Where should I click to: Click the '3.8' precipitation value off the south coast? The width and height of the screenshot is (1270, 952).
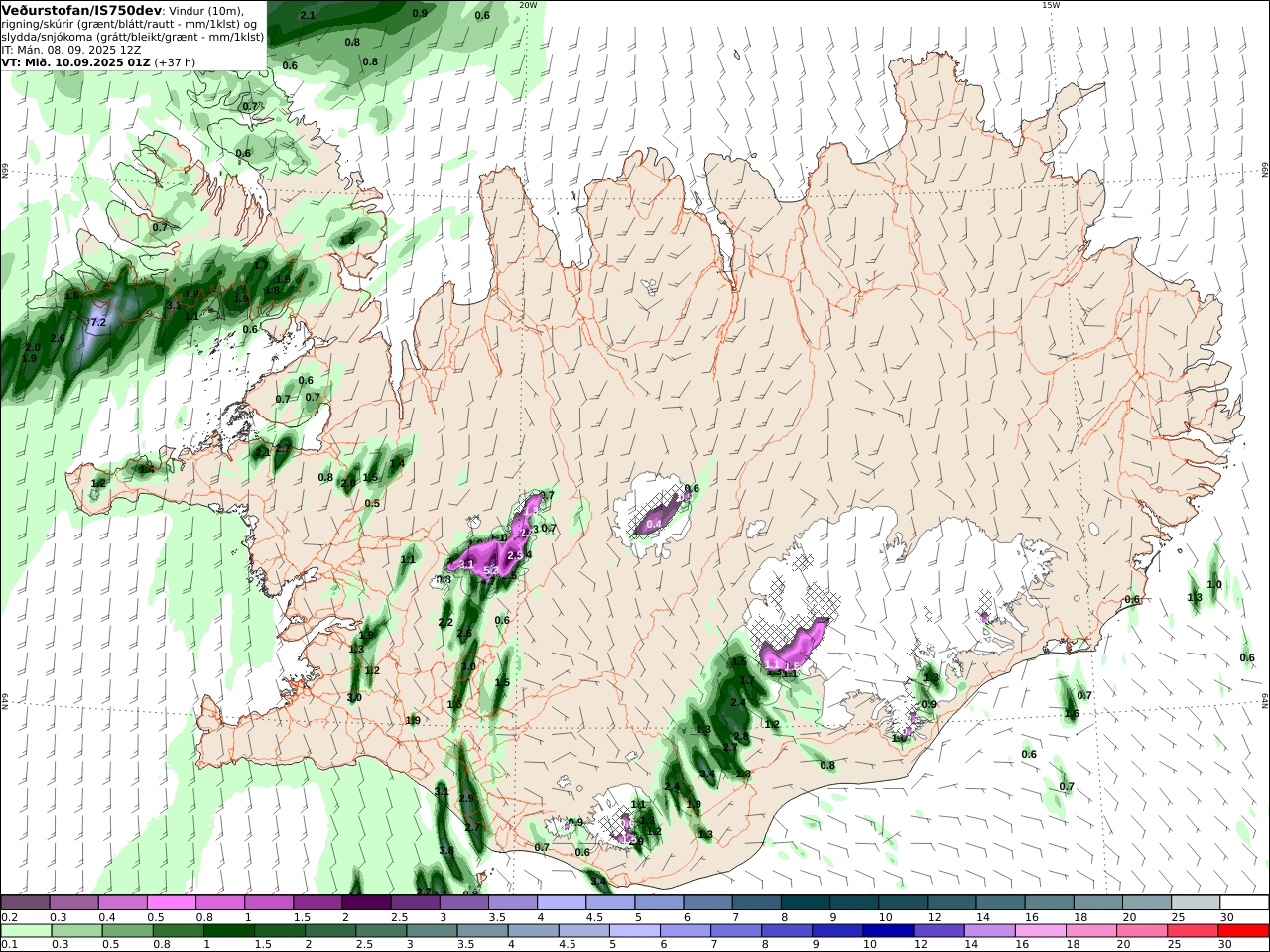tap(446, 850)
